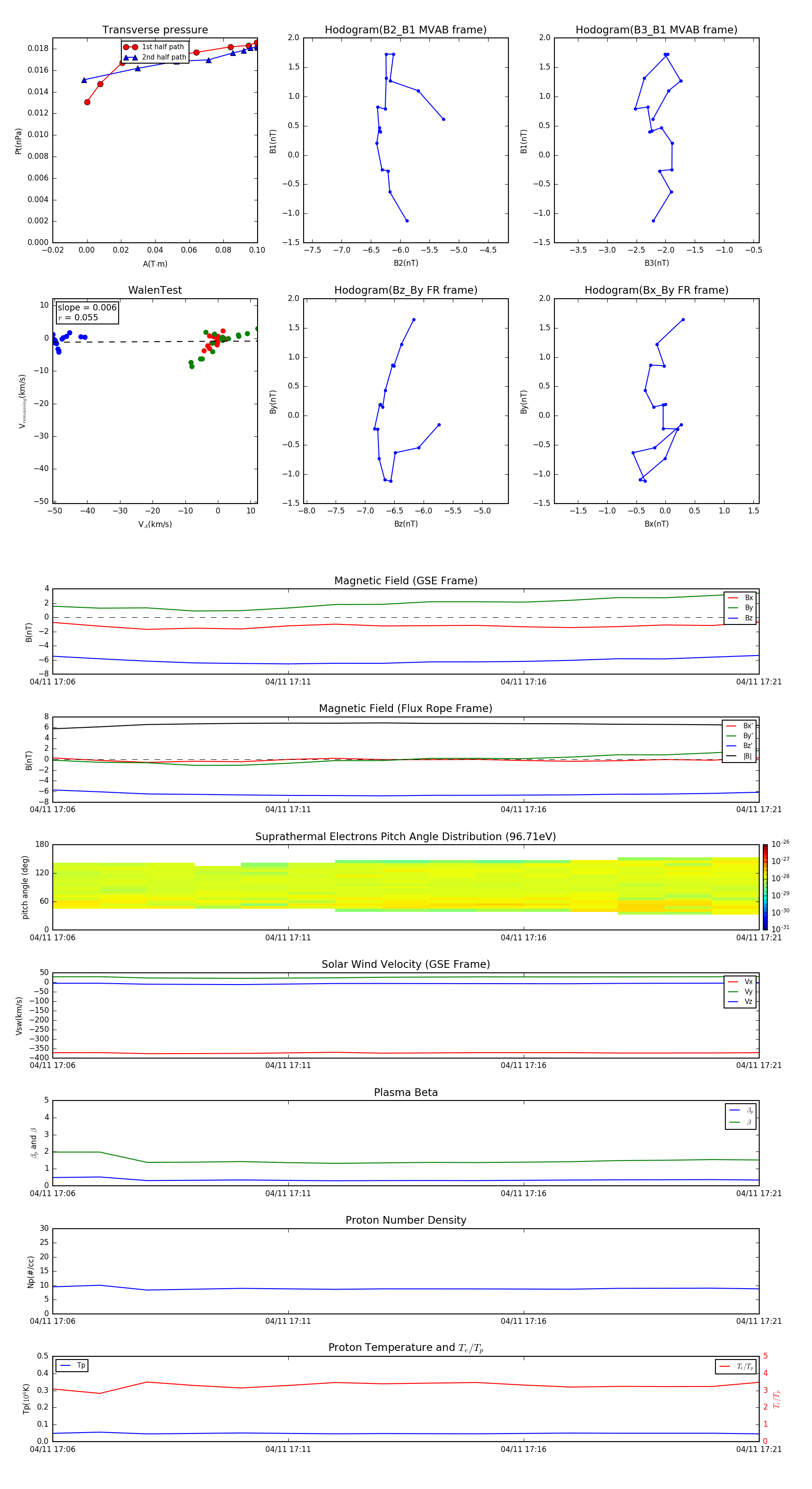The height and width of the screenshot is (1489, 812).
Task: Click the Suprathermal Electrons Pitch Angle title
Action: pyautogui.click(x=406, y=837)
